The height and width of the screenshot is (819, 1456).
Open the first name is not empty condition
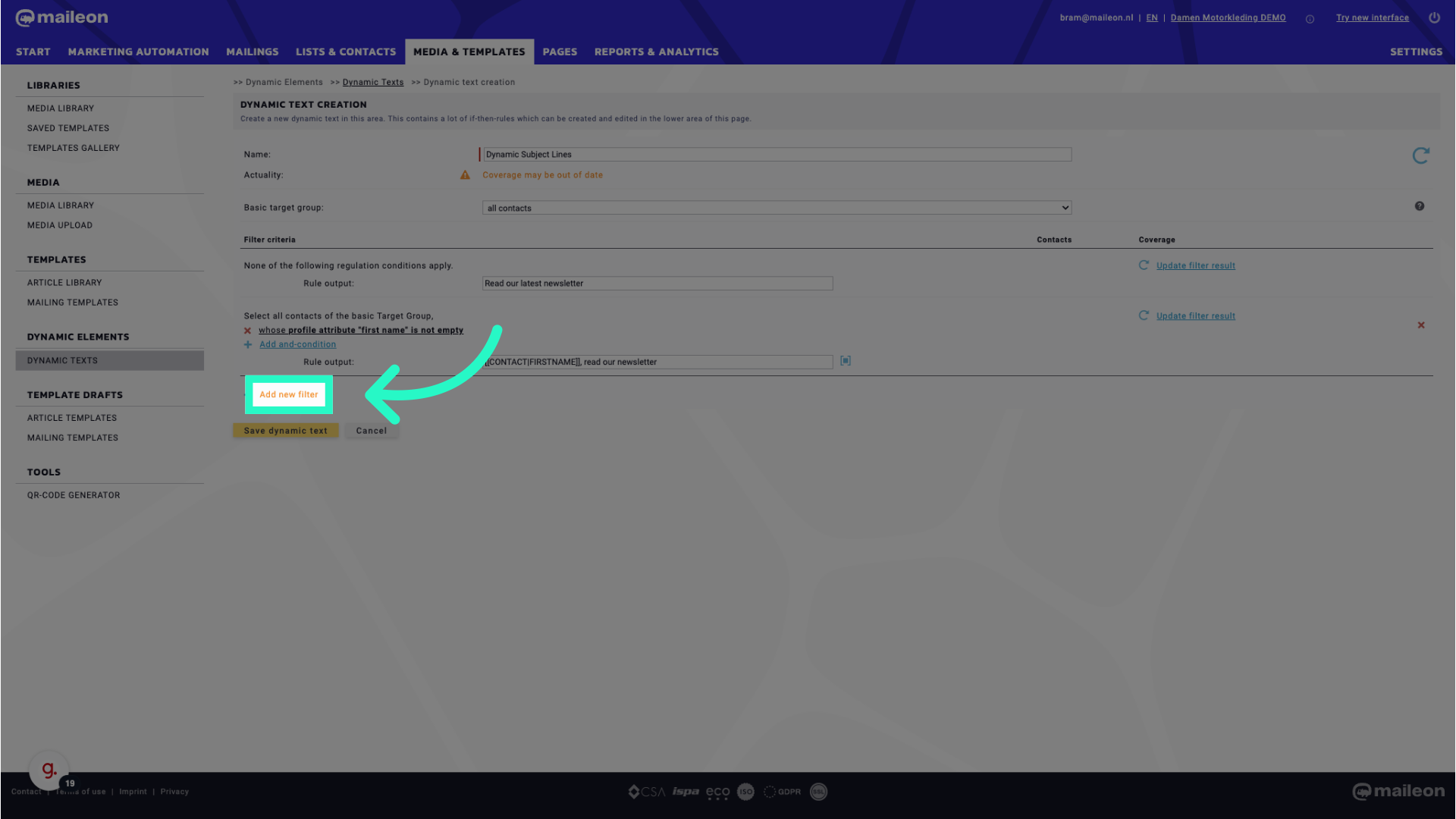[361, 330]
